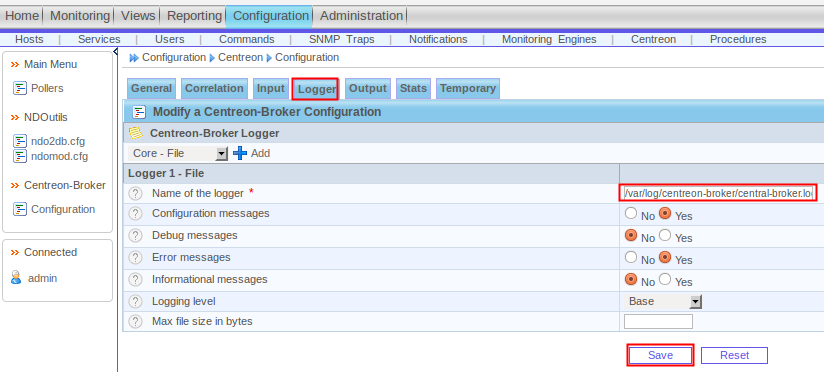This screenshot has height=372, width=824.
Task: Click help icon for Logging level
Action: [136, 302]
